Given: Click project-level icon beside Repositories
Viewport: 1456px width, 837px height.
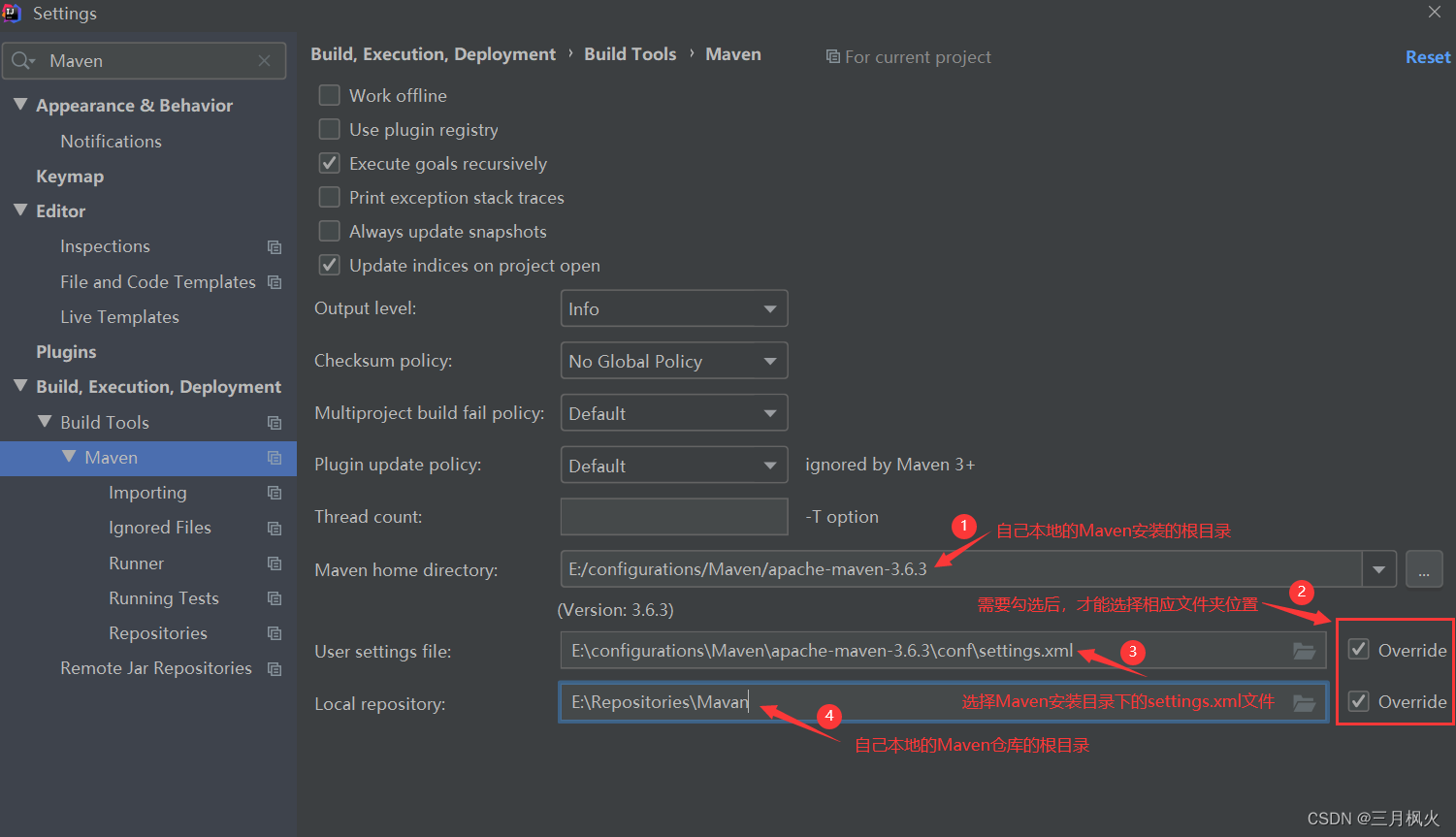Looking at the screenshot, I should coord(275,633).
